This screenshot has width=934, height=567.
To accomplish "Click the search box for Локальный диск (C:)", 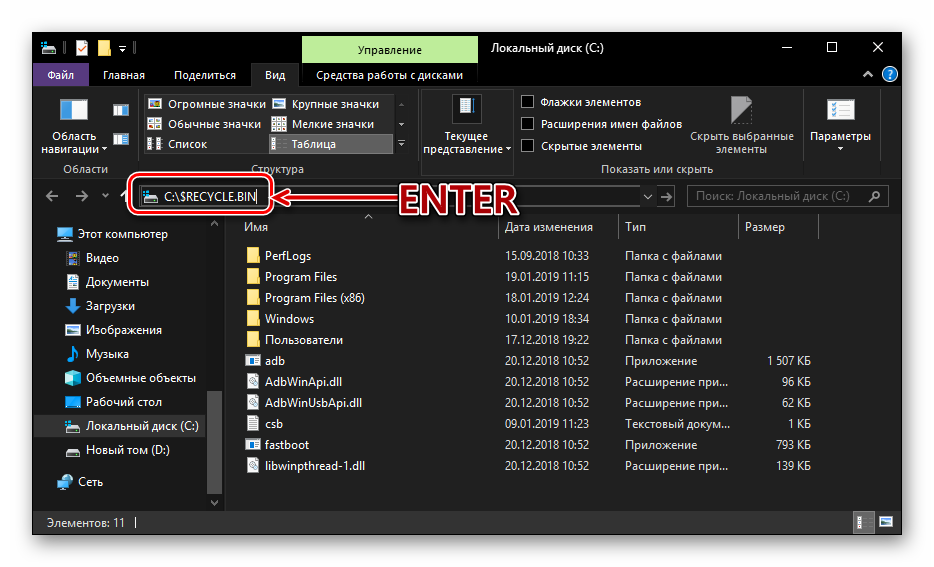I will point(787,196).
